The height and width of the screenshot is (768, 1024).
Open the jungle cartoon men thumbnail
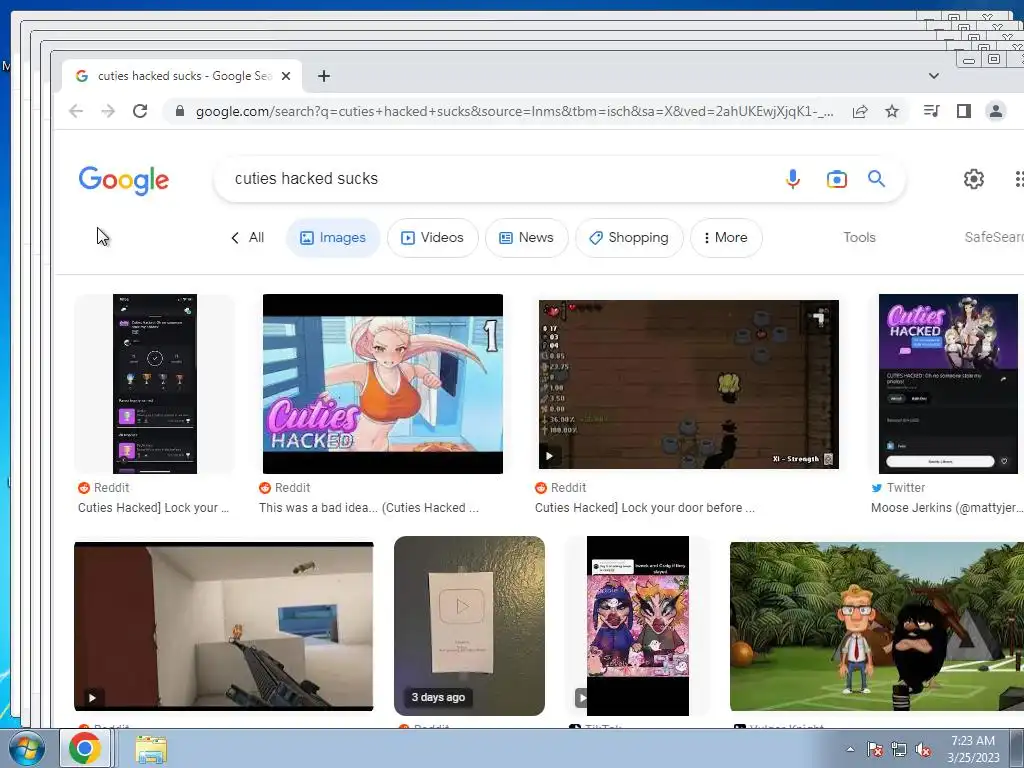coord(876,626)
